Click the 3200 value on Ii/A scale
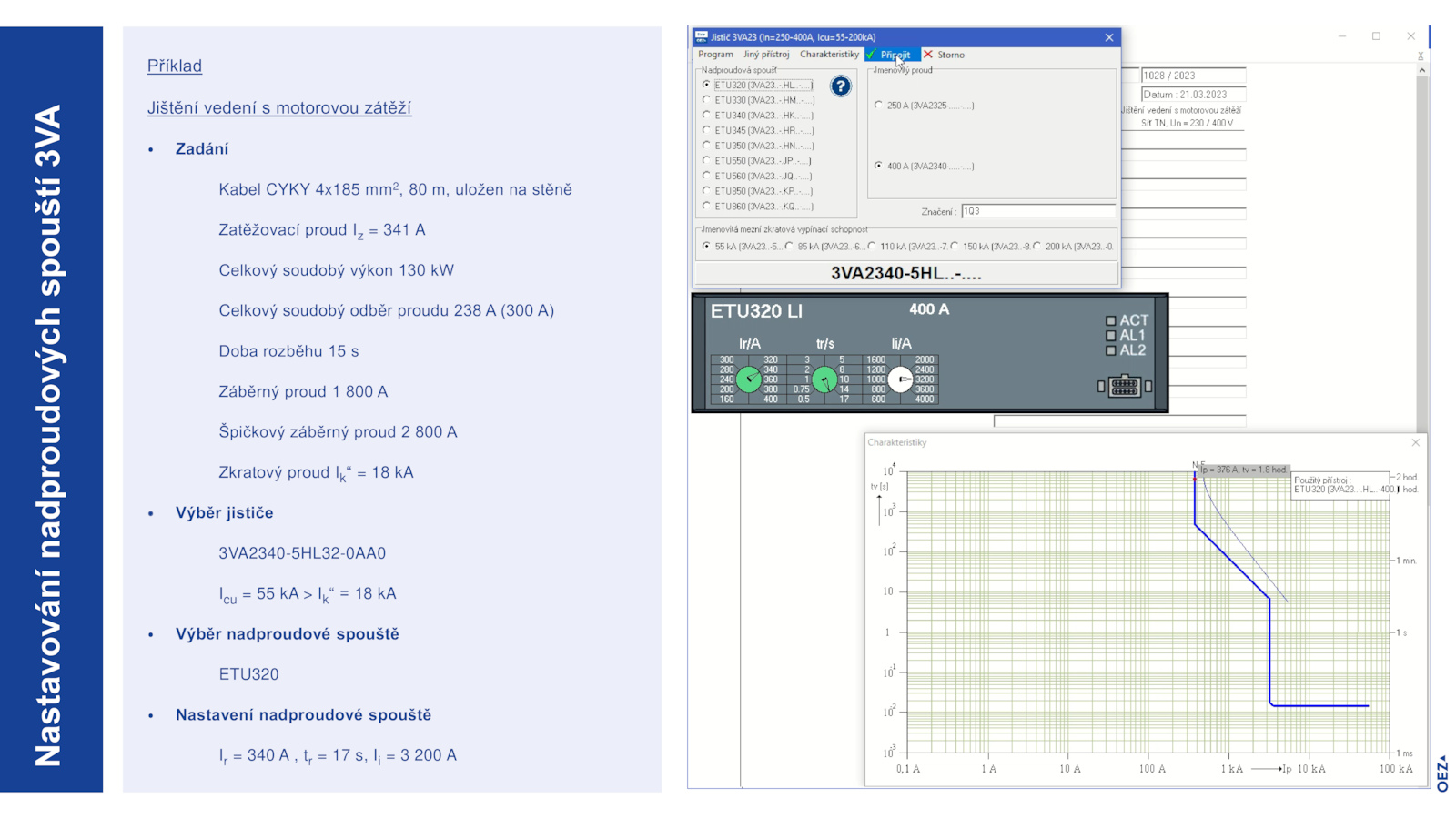 924,379
